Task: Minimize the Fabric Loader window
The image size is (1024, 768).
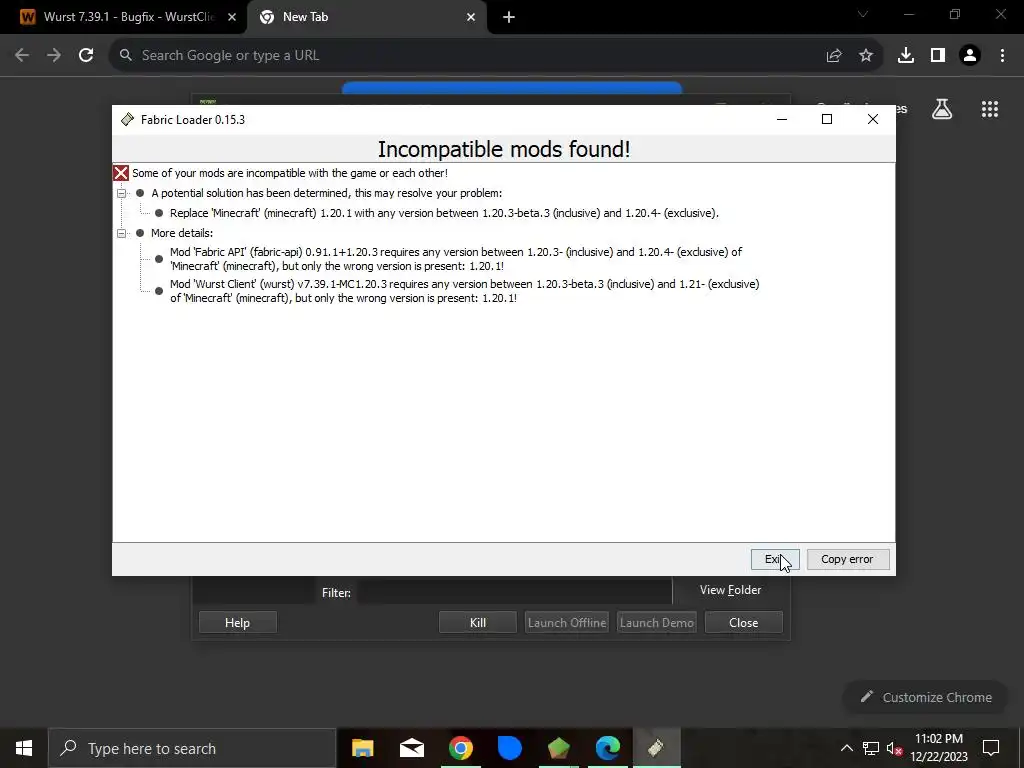Action: coord(782,119)
